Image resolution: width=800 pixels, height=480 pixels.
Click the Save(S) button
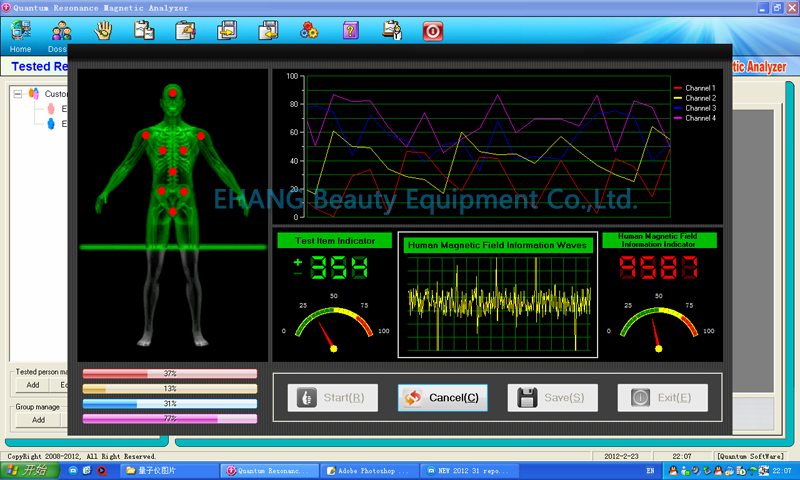coord(553,398)
